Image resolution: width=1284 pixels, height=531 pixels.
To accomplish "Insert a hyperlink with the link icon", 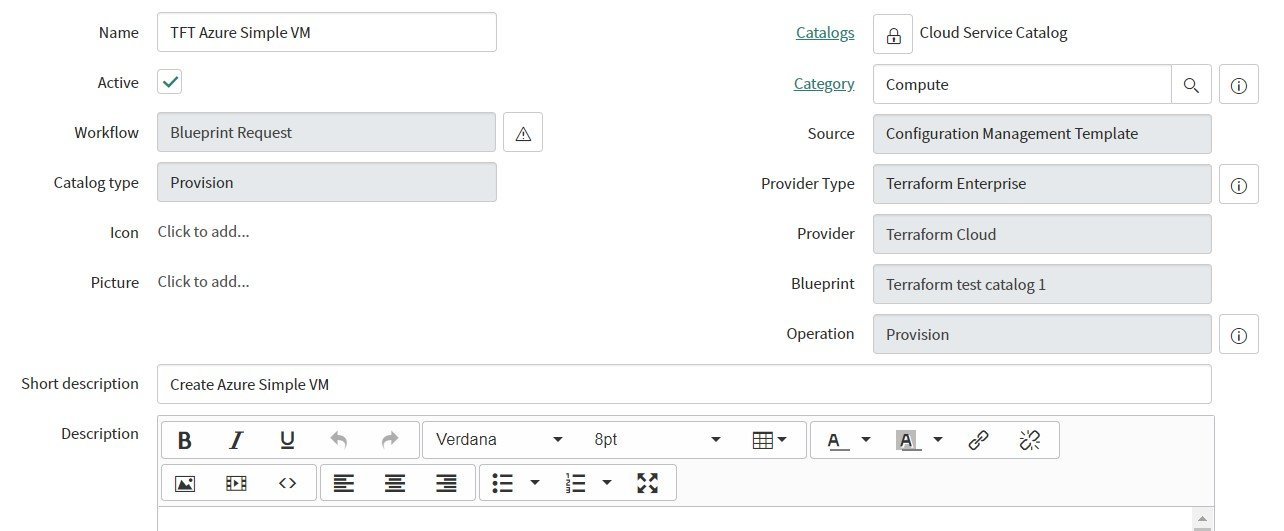I will [x=979, y=440].
